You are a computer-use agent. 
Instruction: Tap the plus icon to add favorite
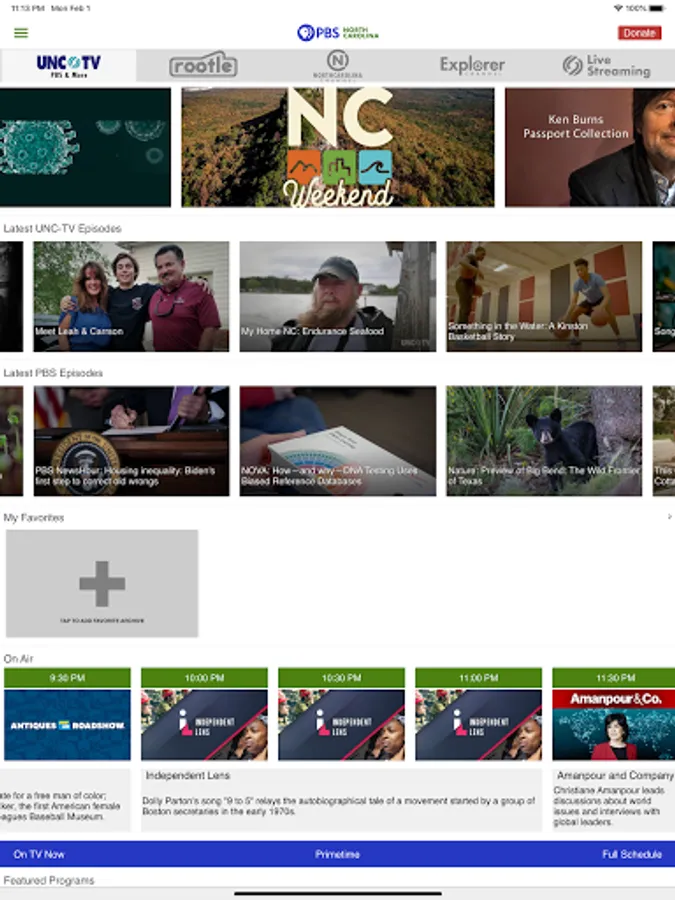coord(102,583)
